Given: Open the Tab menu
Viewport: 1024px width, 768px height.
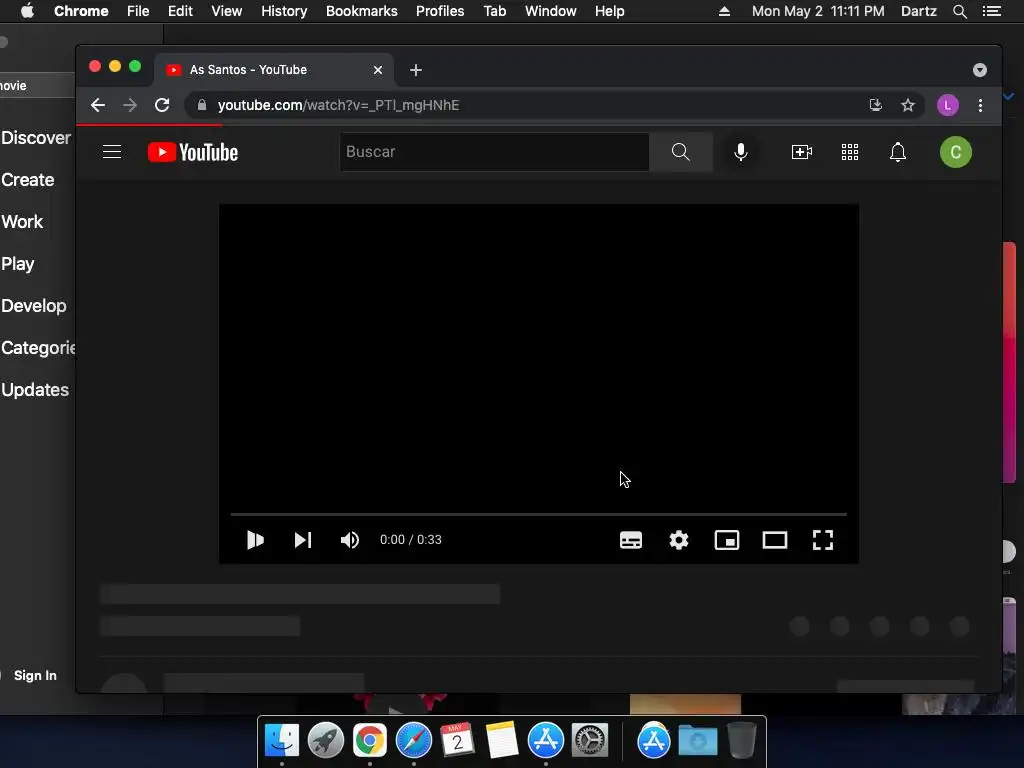Looking at the screenshot, I should (x=495, y=11).
